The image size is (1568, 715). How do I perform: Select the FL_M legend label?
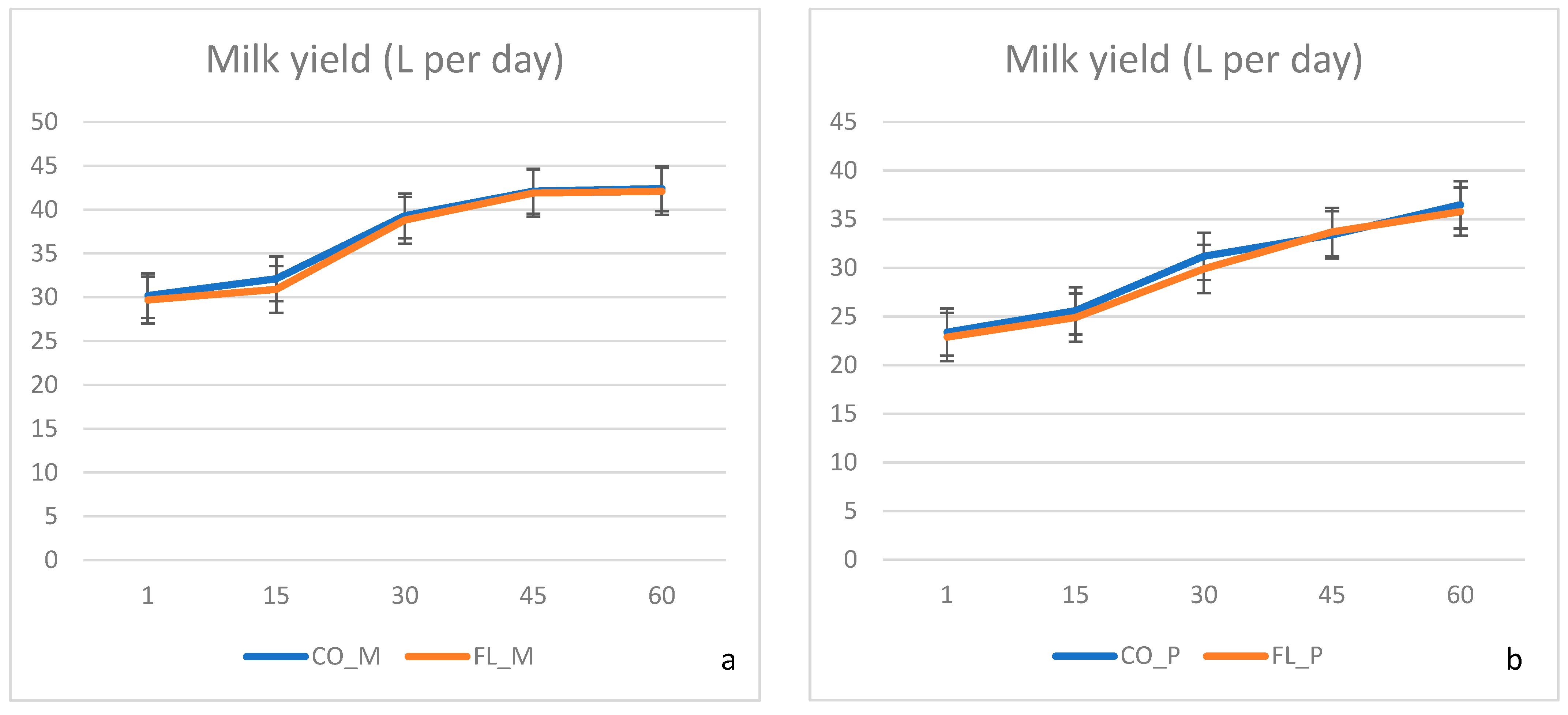click(x=503, y=656)
